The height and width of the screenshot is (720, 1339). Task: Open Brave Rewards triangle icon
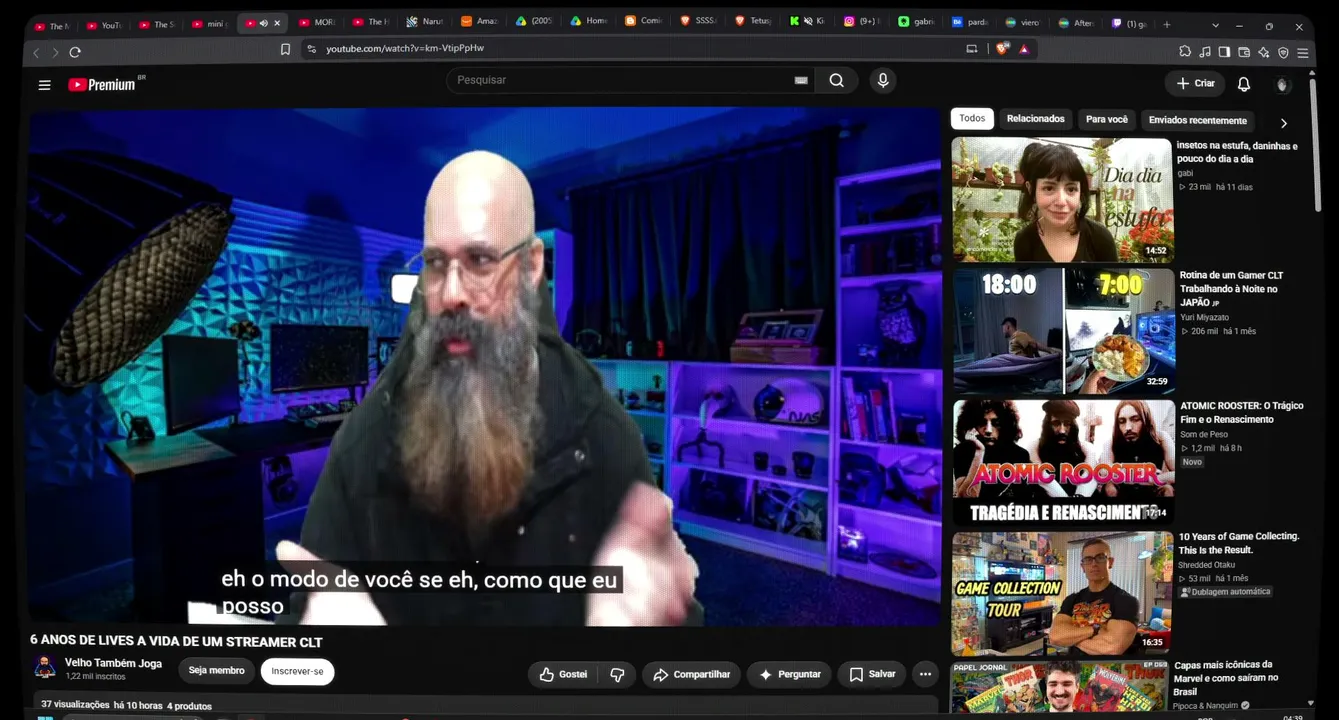(x=1024, y=49)
